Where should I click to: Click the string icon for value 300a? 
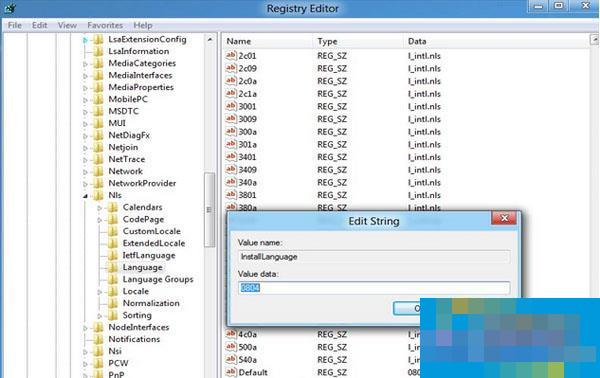(x=231, y=131)
